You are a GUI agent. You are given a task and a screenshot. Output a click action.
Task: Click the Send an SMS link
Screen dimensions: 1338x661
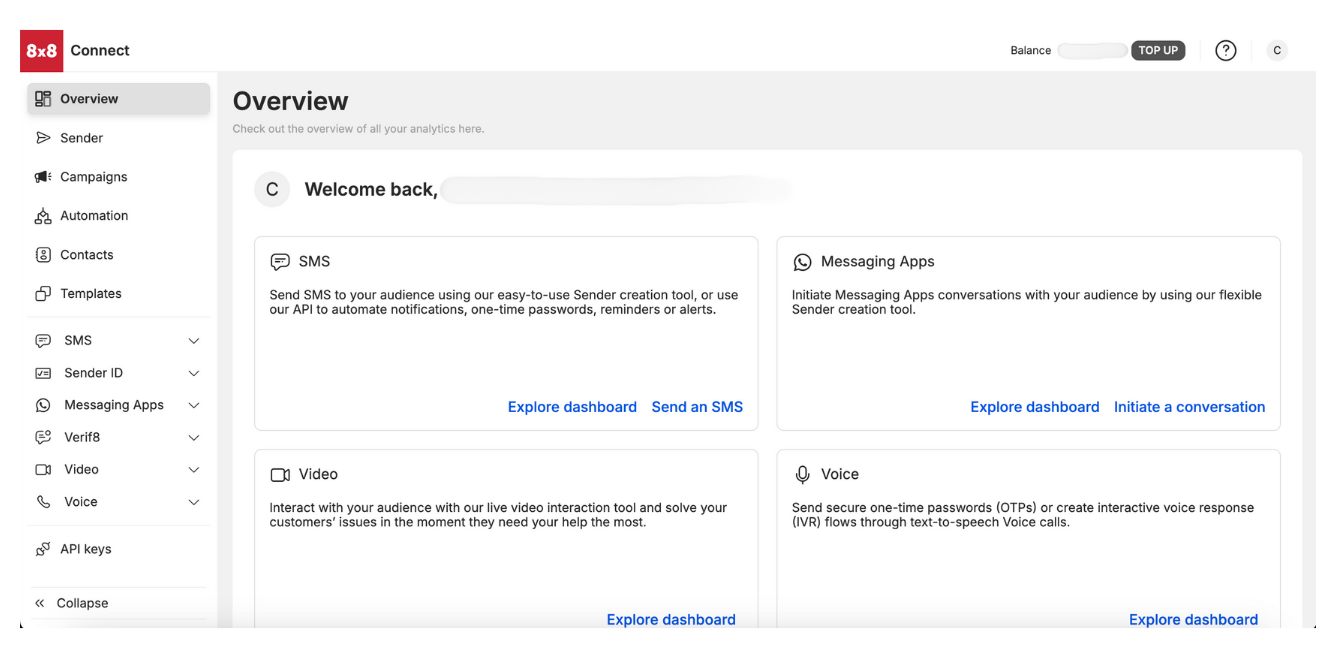click(x=697, y=407)
